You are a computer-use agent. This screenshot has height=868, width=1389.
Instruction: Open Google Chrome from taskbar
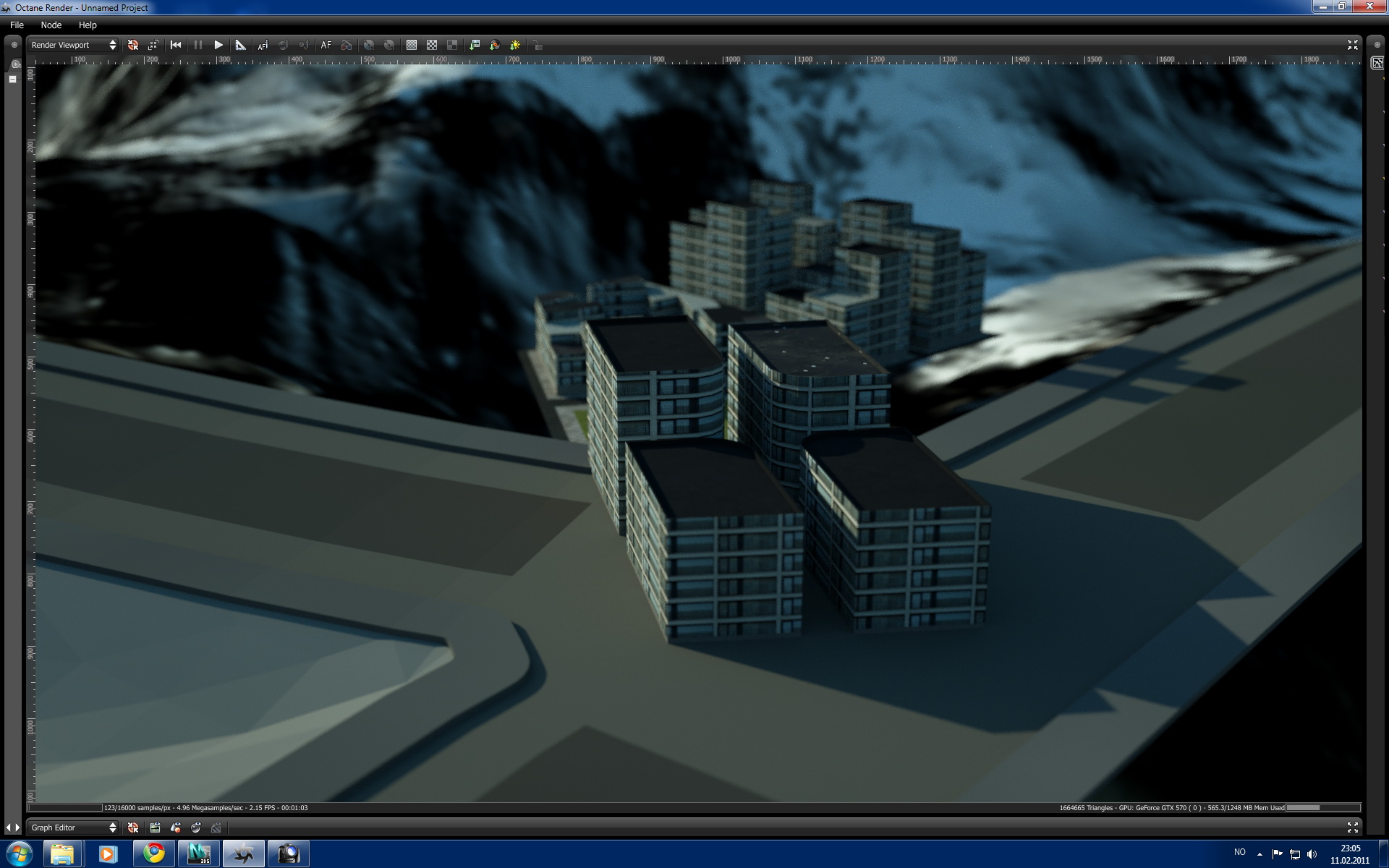click(153, 854)
